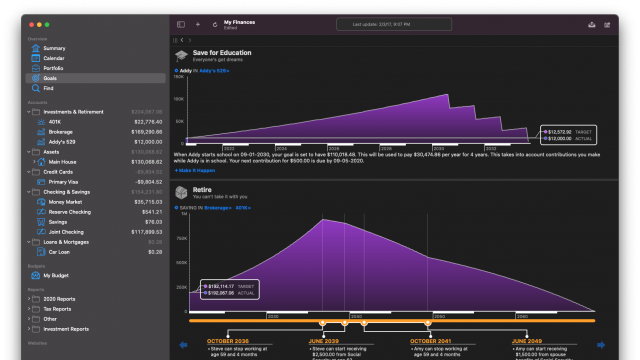
Task: Toggle the sidebar panel icon
Action: coord(181,24)
